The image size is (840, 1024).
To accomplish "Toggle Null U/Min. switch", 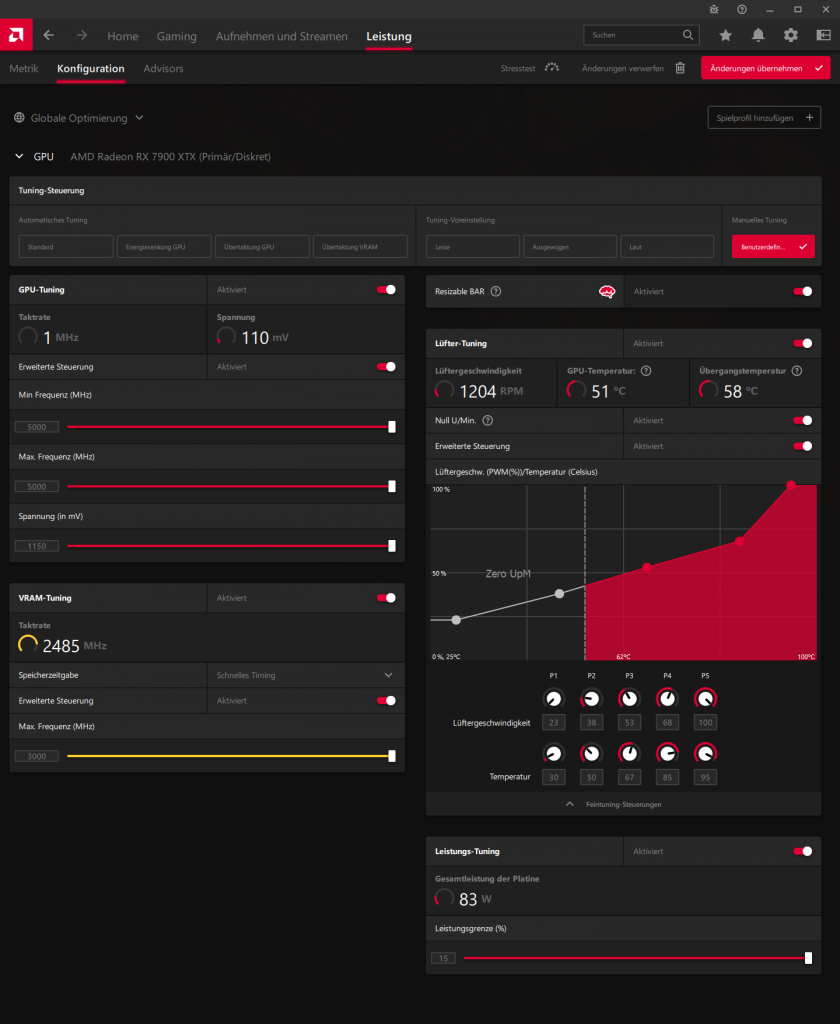I will (803, 421).
